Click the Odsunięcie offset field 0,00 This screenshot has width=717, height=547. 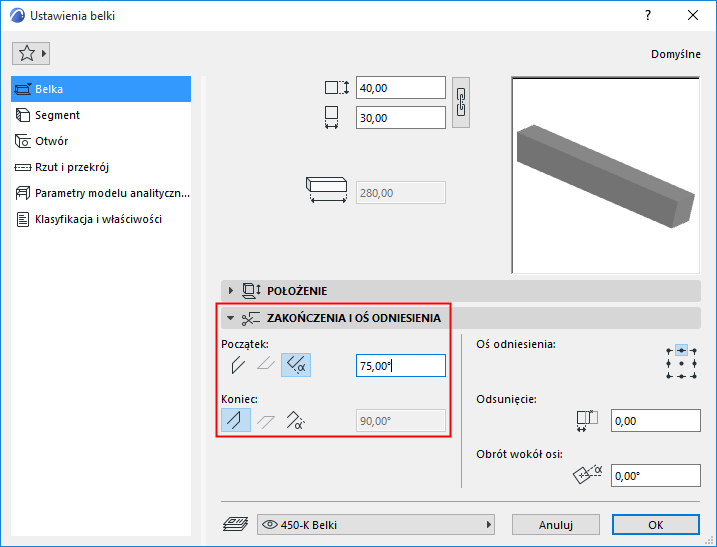[656, 421]
